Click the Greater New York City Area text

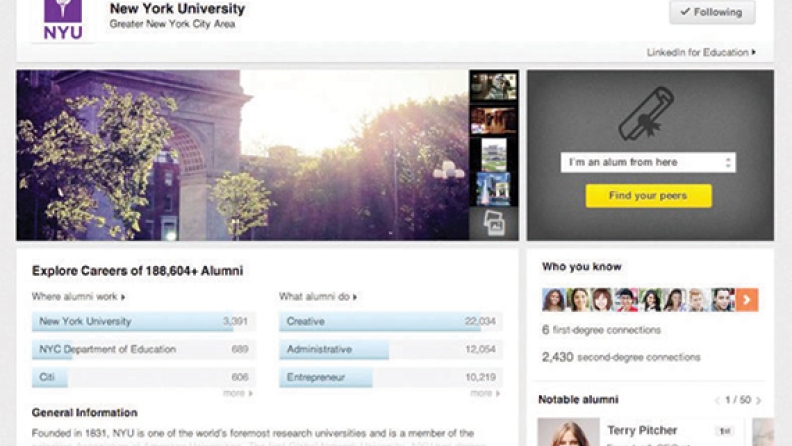(172, 24)
